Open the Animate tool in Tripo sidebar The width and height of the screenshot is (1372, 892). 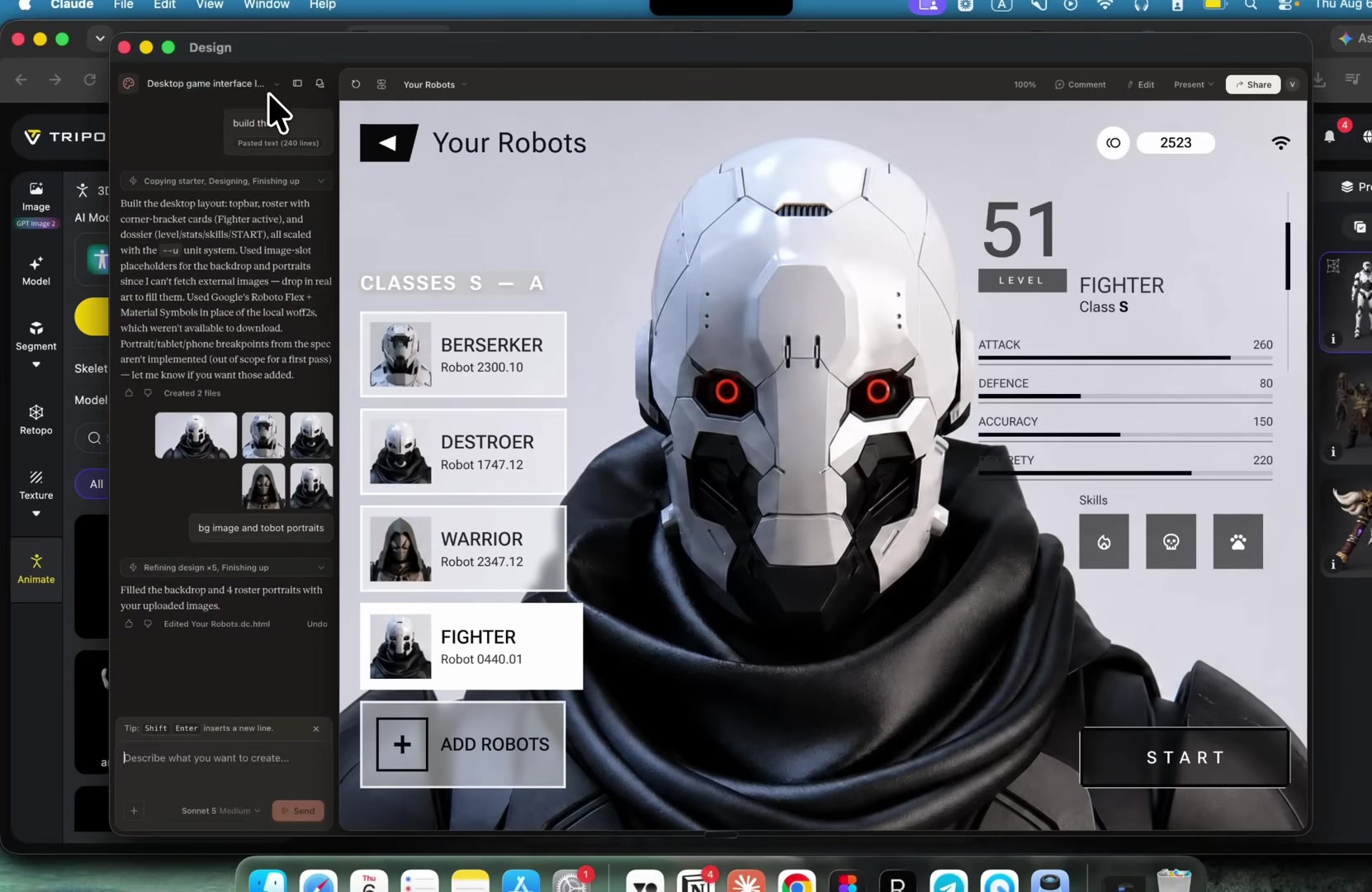(36, 568)
